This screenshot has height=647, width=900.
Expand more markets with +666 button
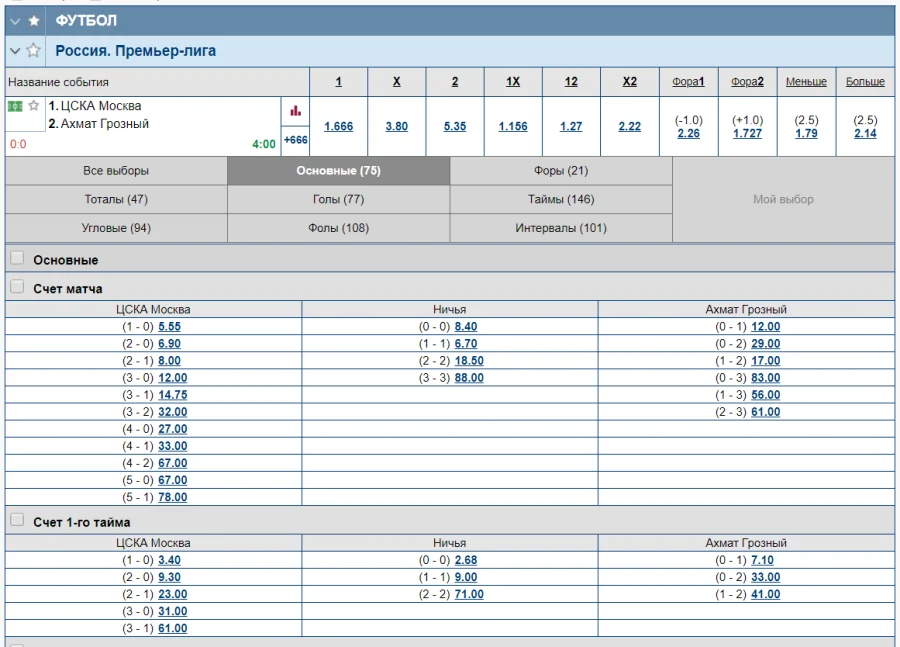coord(295,141)
